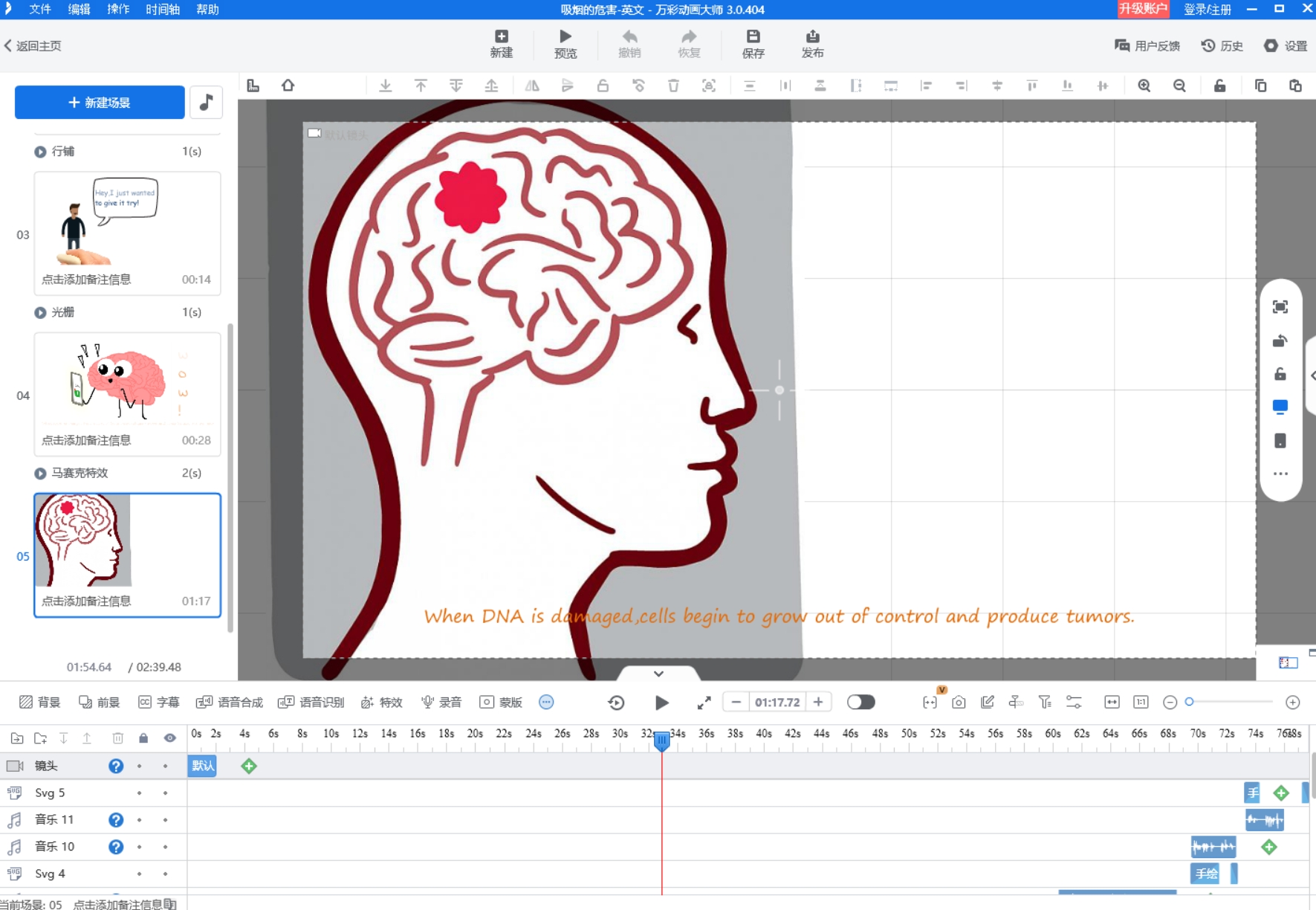1316x910 pixels.
Task: Toggle the first dot on 音乐 11 row
Action: coord(139,820)
